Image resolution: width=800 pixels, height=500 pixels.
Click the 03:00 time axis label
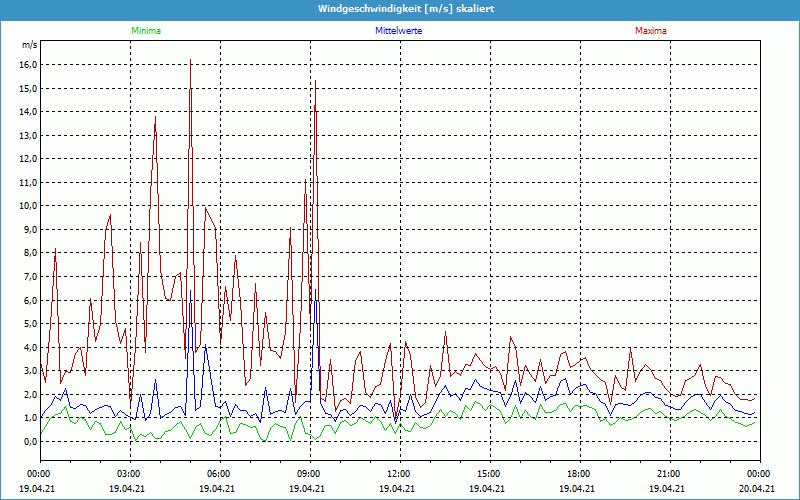(127, 474)
